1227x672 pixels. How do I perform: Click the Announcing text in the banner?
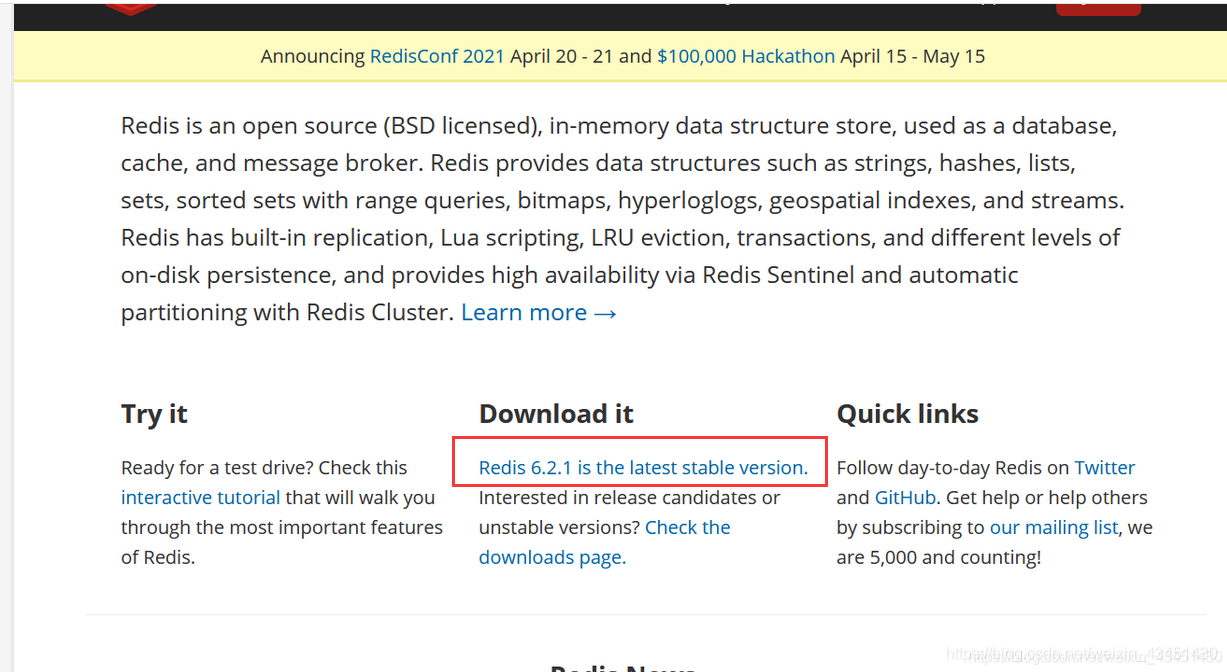314,56
